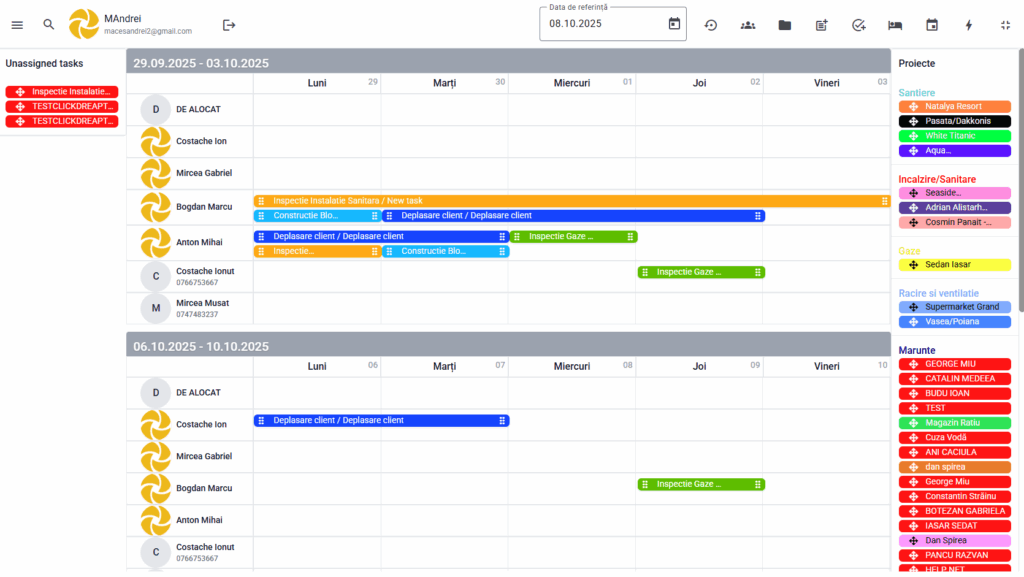The width and height of the screenshot is (1024, 577).
Task: Click the bed icon in toolbar
Action: [x=895, y=25]
